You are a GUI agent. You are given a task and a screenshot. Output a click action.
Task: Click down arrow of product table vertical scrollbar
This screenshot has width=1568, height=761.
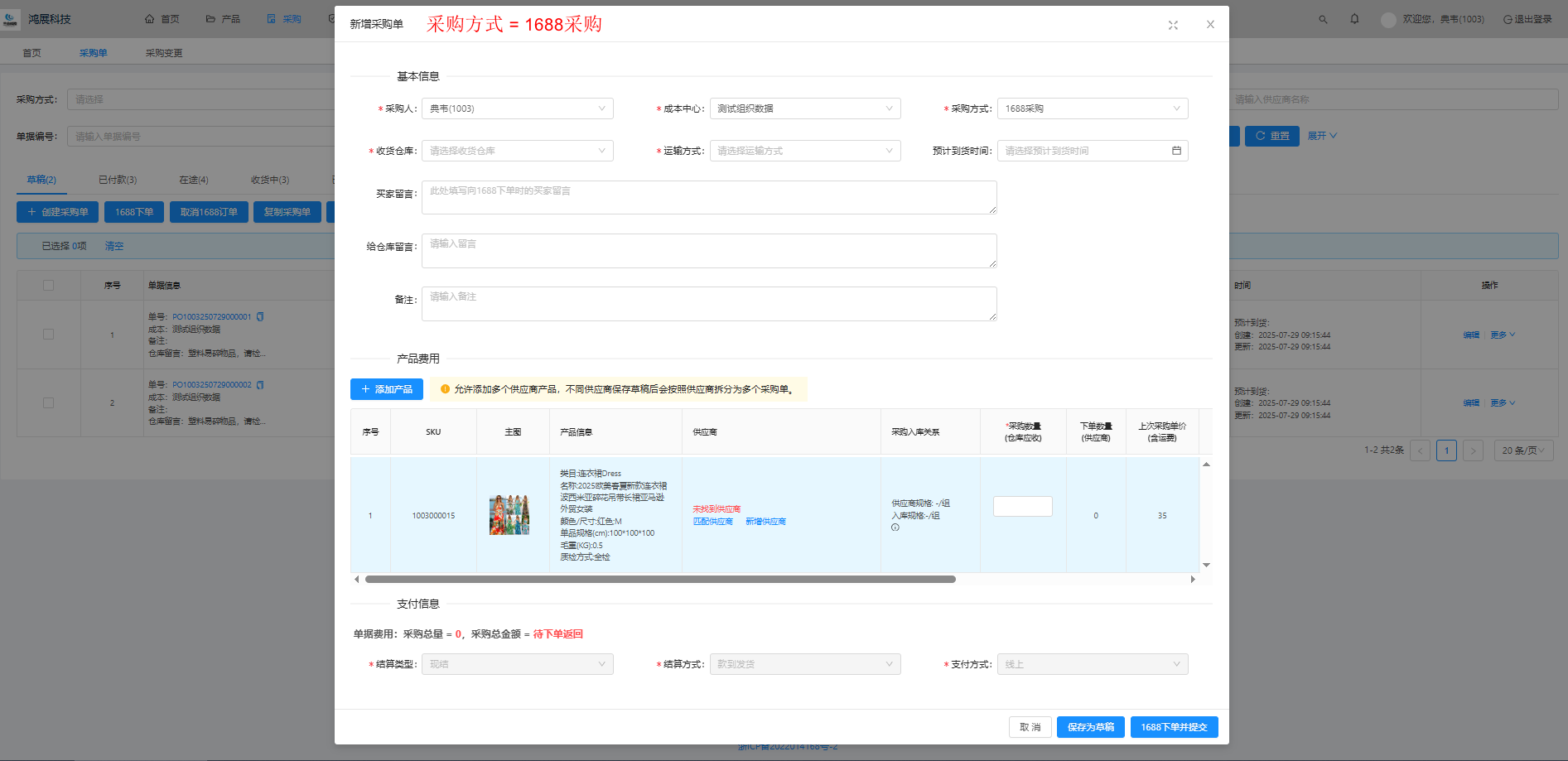[x=1206, y=565]
